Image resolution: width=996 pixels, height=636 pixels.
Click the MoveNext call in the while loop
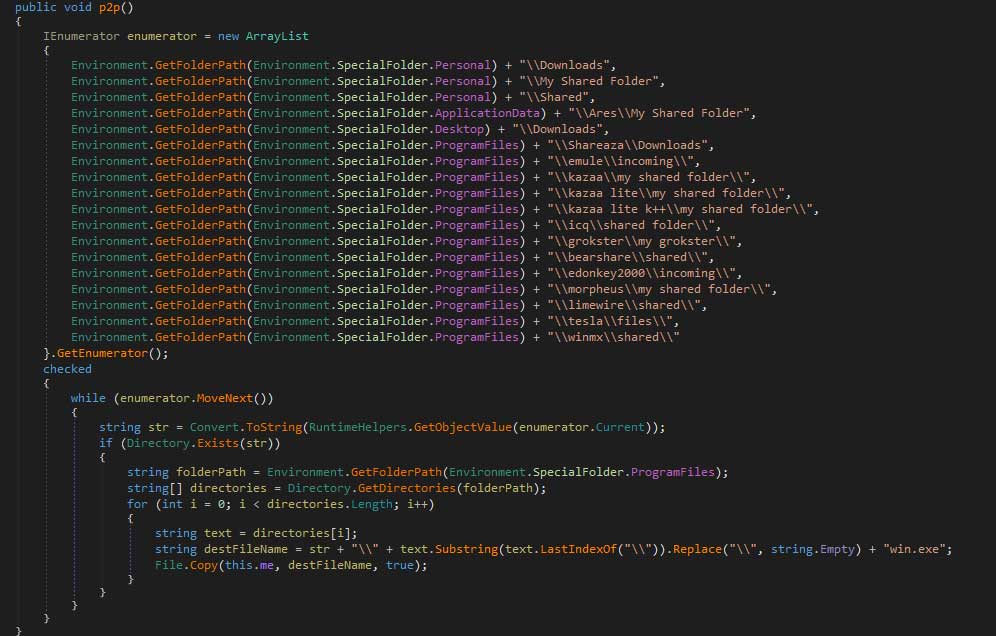click(x=225, y=398)
